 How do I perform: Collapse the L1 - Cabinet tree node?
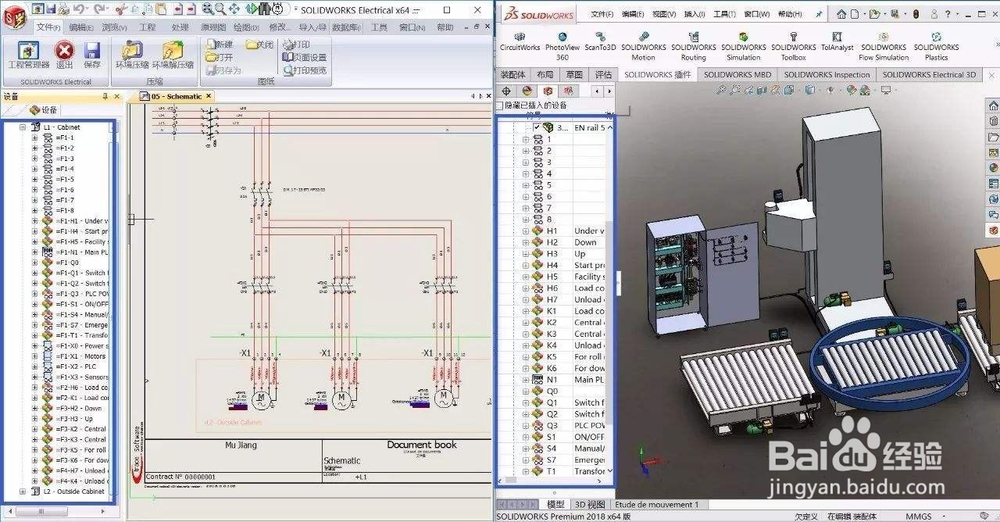click(x=22, y=127)
